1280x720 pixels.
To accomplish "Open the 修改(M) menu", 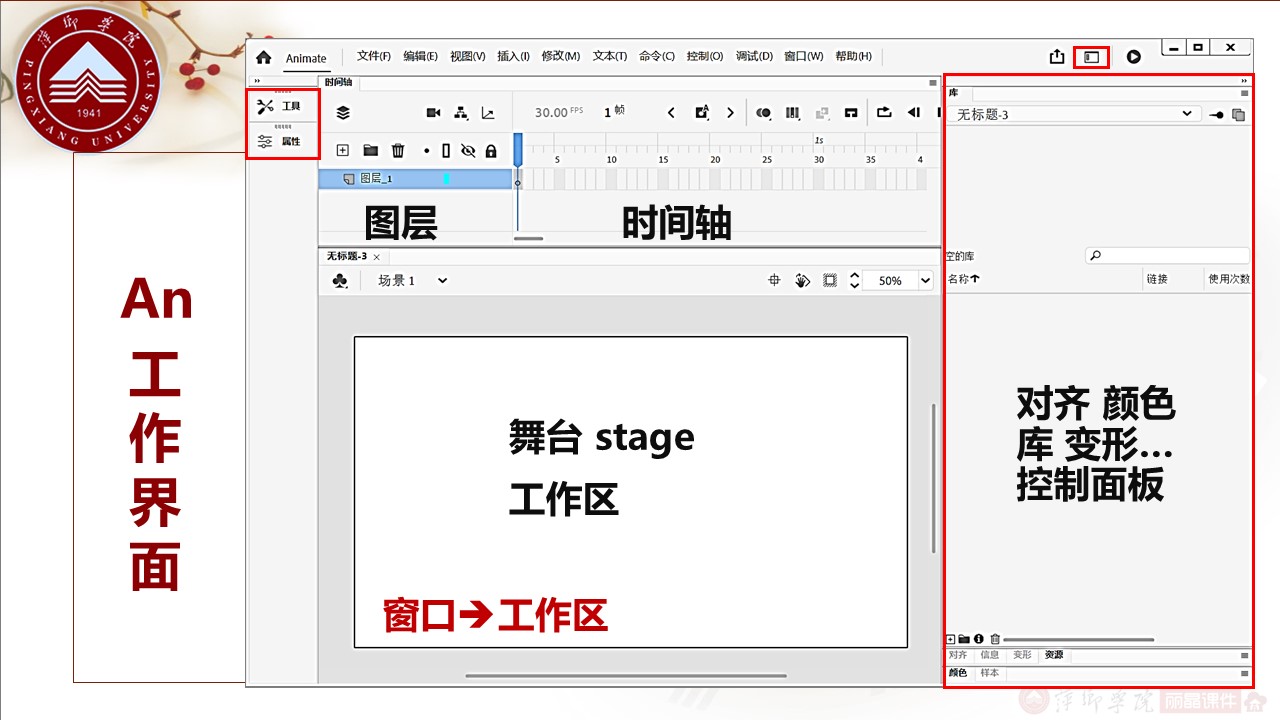I will 561,57.
